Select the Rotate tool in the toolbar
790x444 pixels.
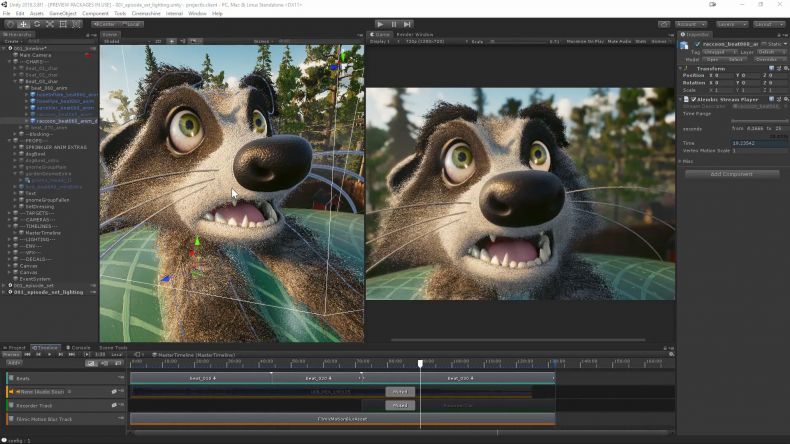[37, 24]
